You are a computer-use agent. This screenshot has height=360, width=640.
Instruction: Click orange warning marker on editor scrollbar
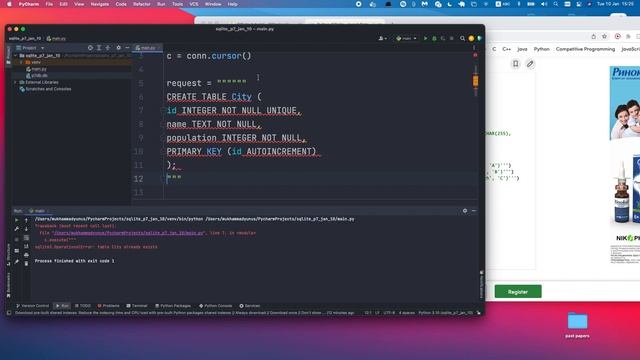point(476,81)
